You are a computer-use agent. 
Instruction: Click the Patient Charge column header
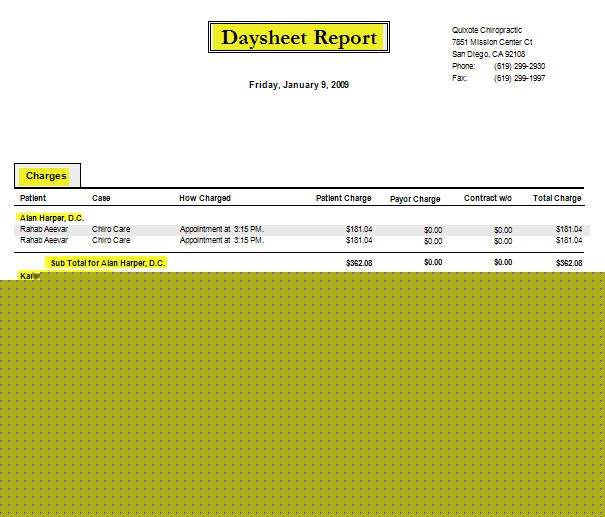[x=343, y=198]
